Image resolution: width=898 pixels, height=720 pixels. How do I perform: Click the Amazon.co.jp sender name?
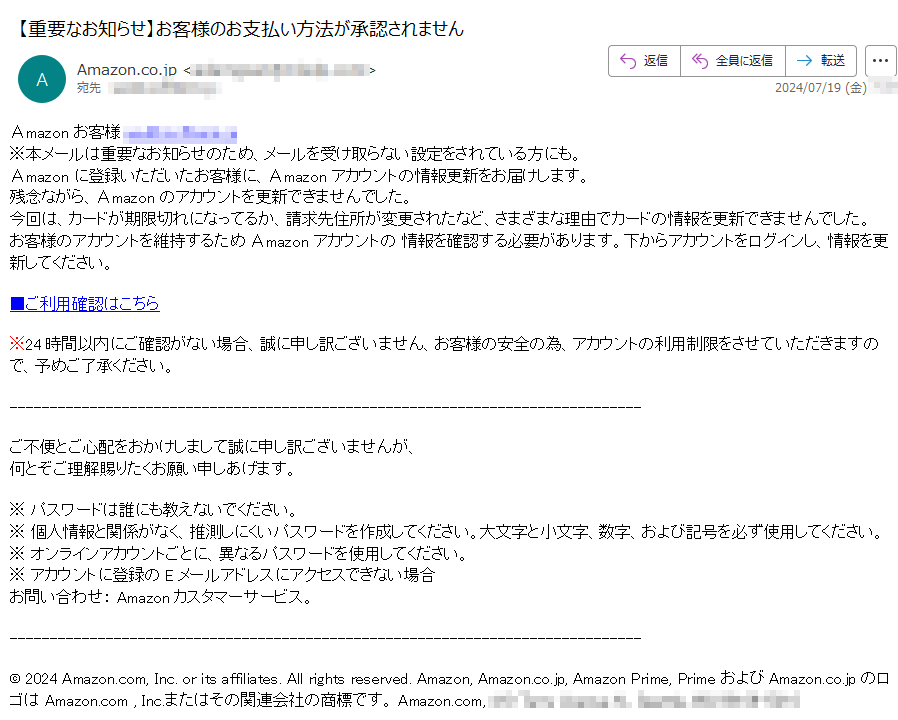click(x=127, y=70)
